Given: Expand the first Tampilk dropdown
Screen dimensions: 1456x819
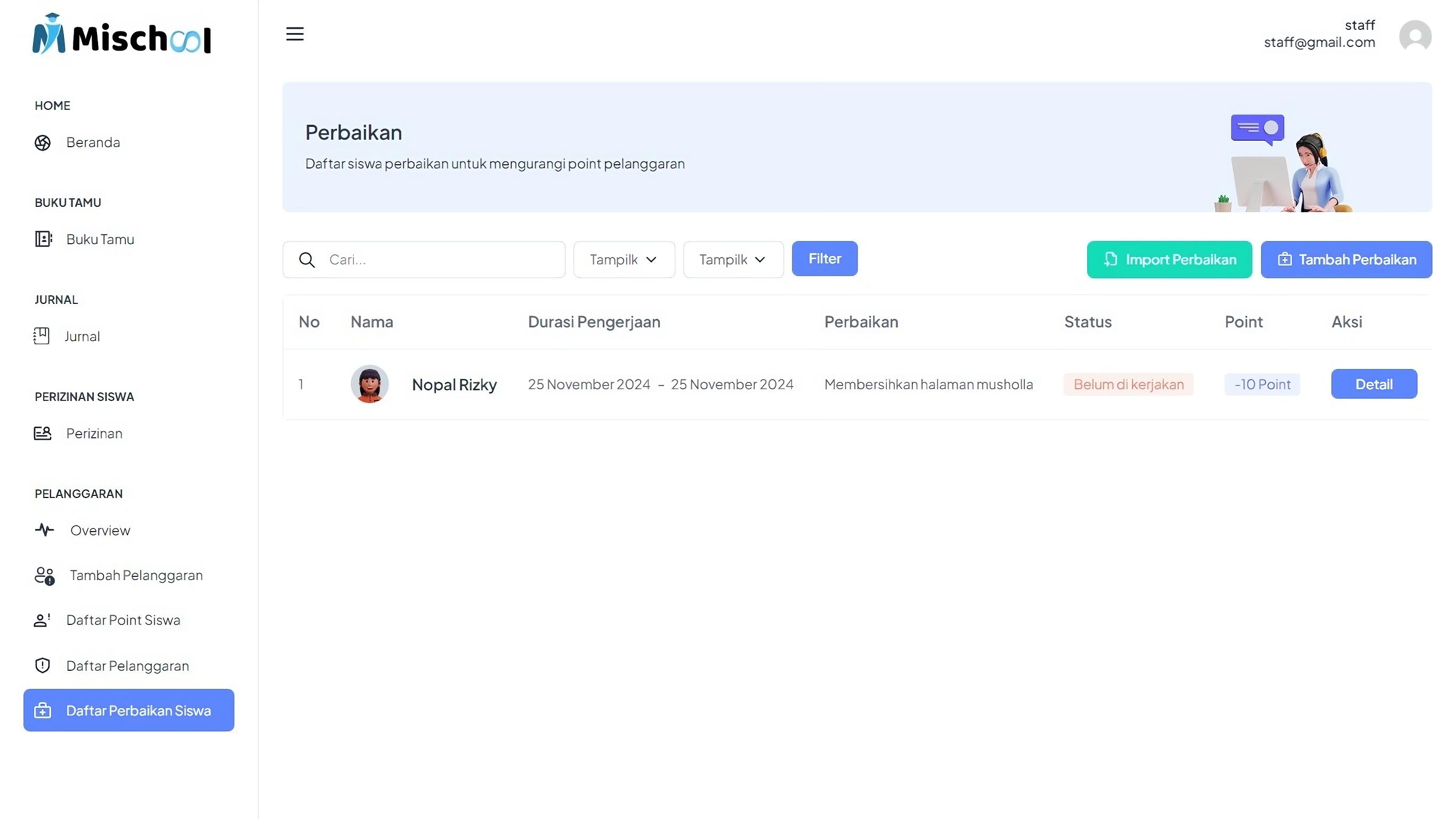Looking at the screenshot, I should tap(624, 260).
